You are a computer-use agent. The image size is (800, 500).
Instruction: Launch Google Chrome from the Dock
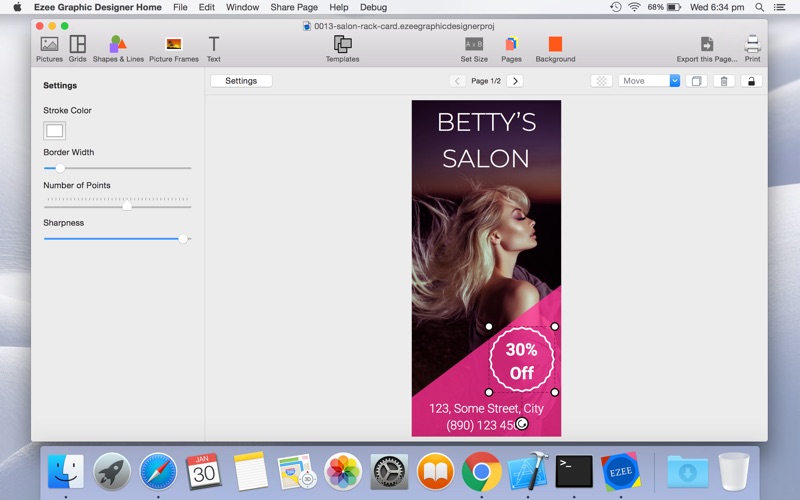(x=481, y=470)
